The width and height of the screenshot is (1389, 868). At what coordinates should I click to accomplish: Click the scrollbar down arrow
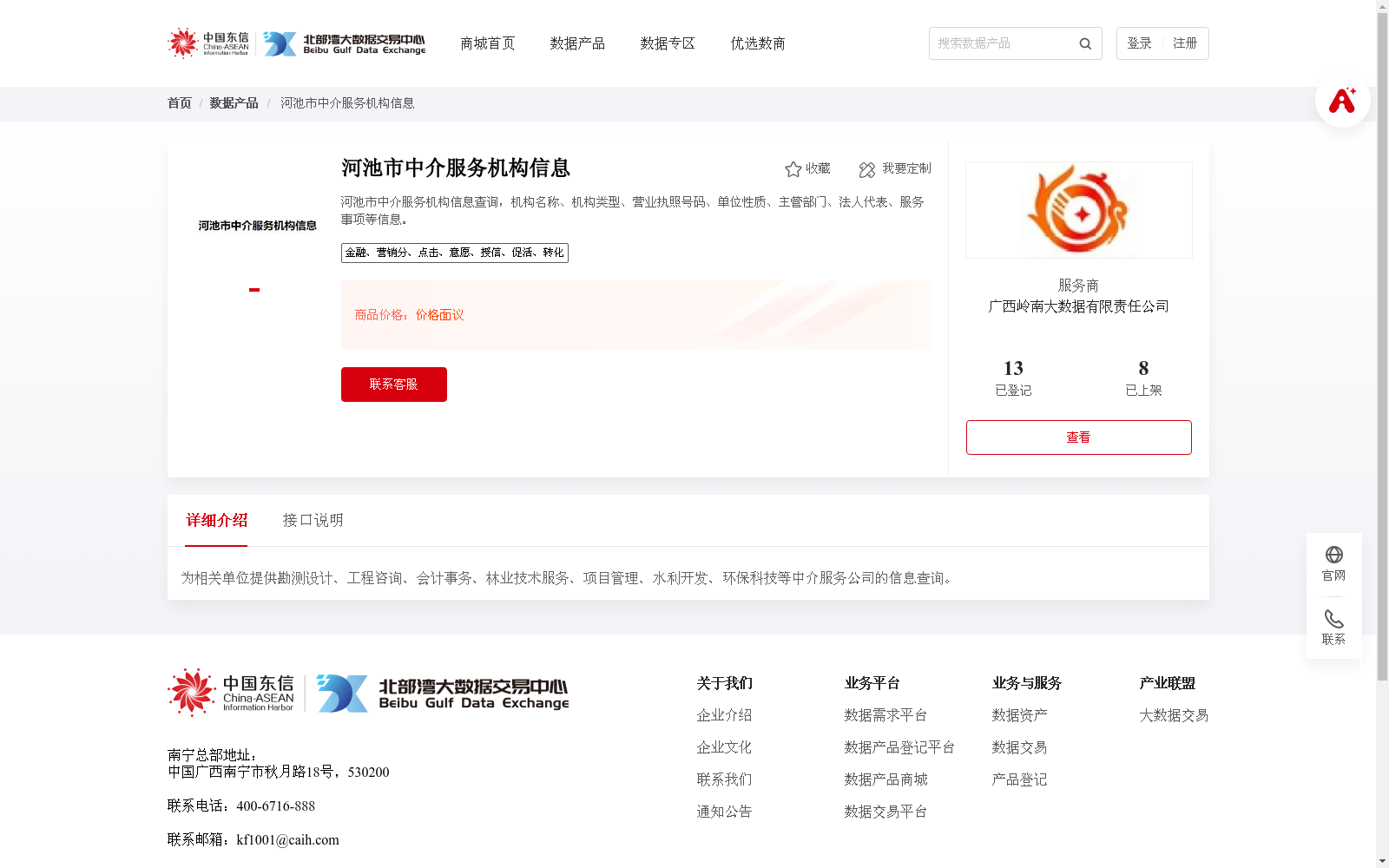click(1382, 861)
